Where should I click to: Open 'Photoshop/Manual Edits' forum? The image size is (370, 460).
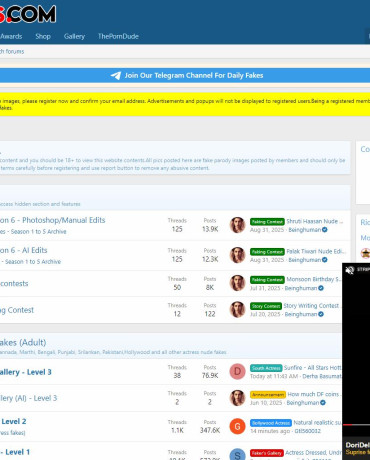click(x=53, y=220)
